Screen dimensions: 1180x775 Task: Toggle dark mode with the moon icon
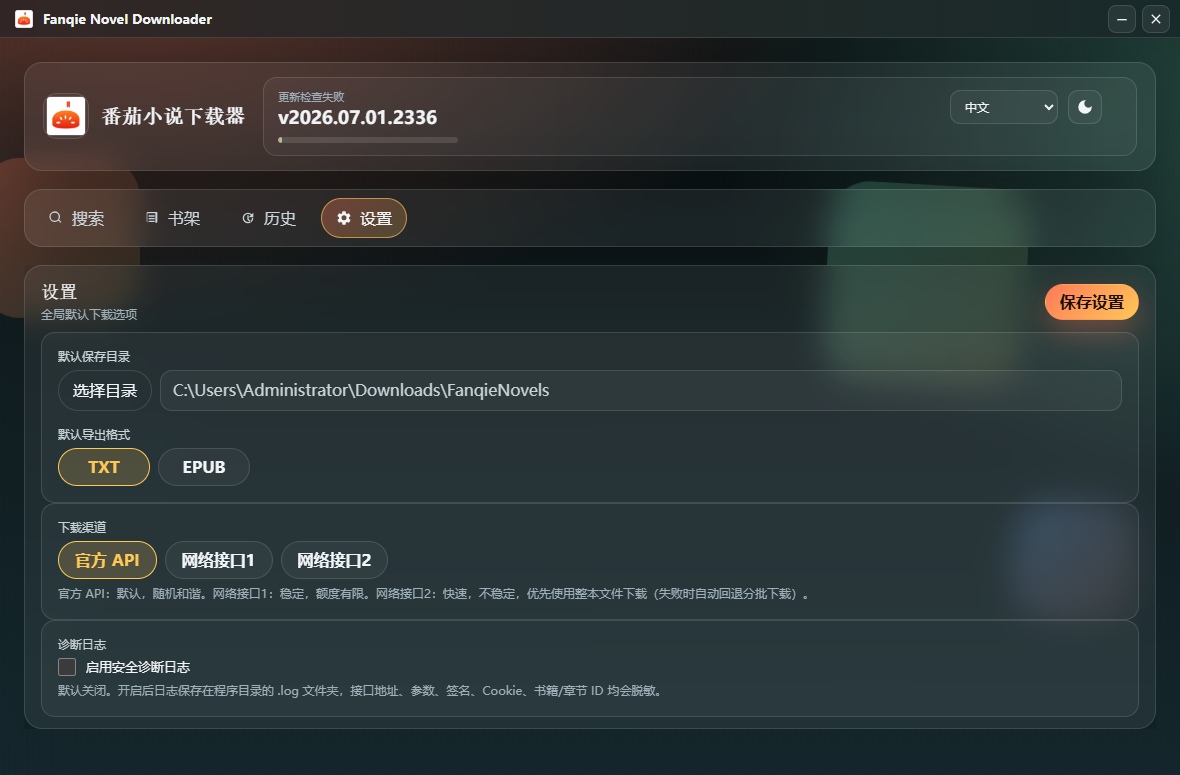tap(1084, 107)
